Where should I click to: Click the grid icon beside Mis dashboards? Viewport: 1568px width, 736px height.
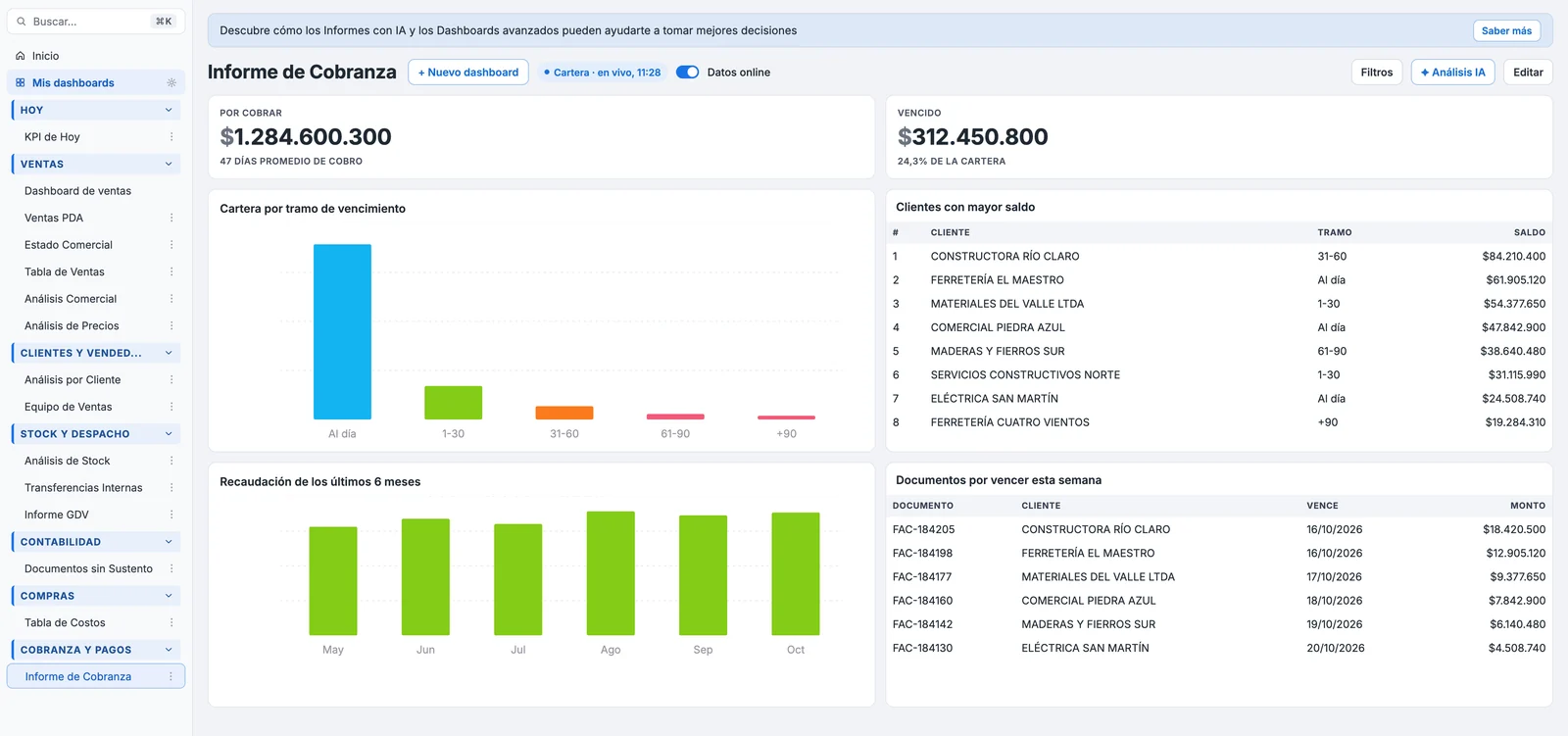[x=21, y=82]
